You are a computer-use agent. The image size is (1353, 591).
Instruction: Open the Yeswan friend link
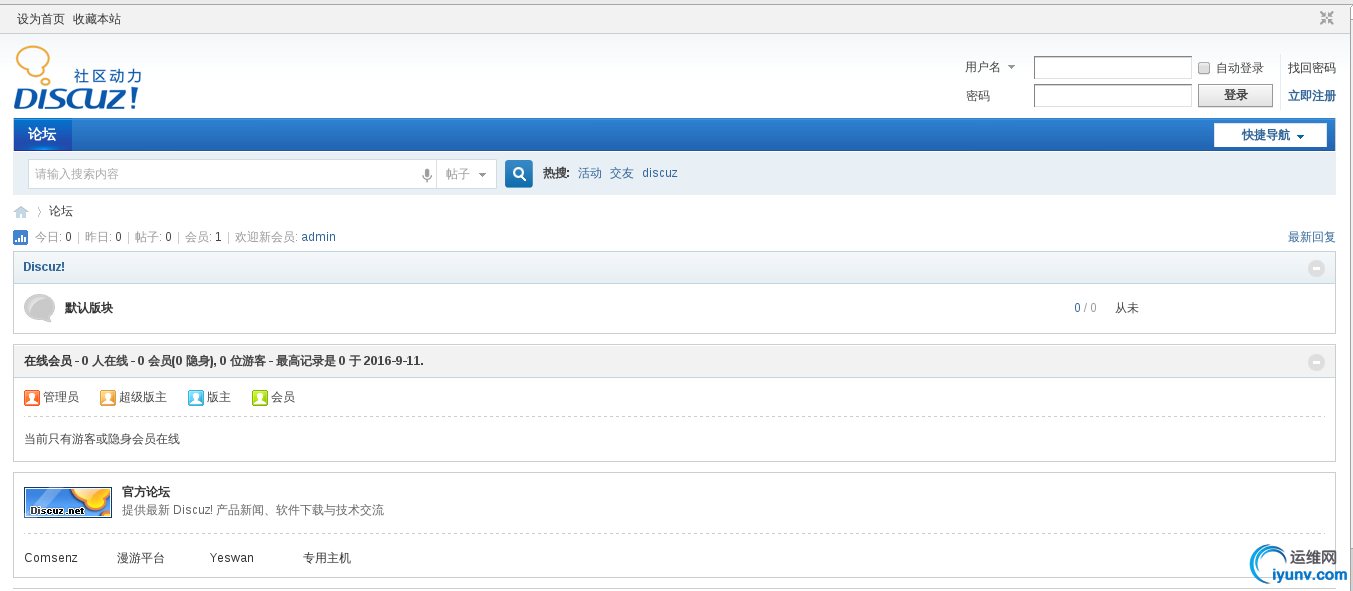coord(232,558)
